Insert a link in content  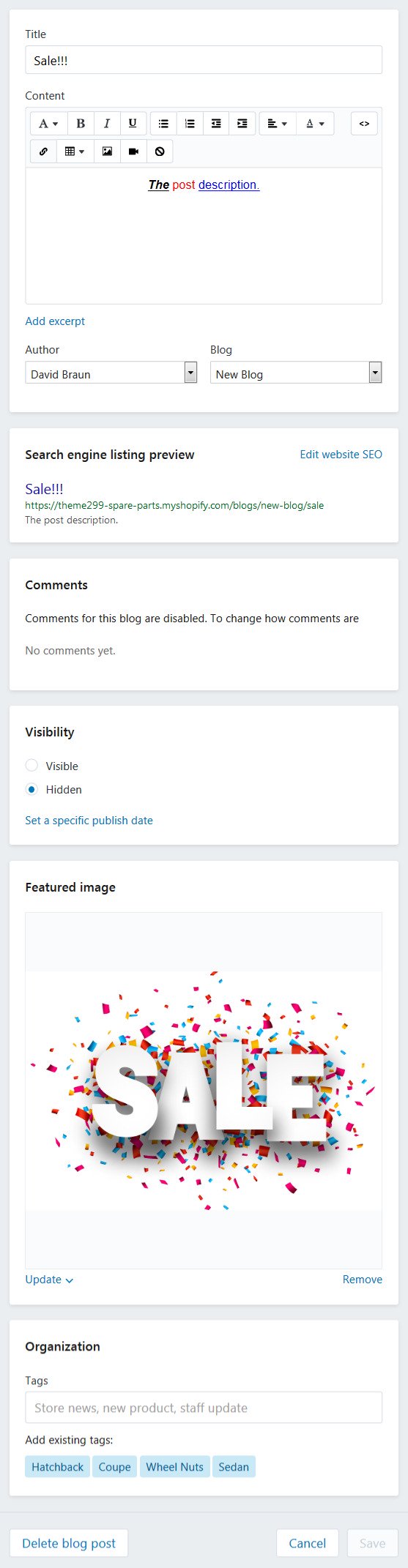(43, 152)
